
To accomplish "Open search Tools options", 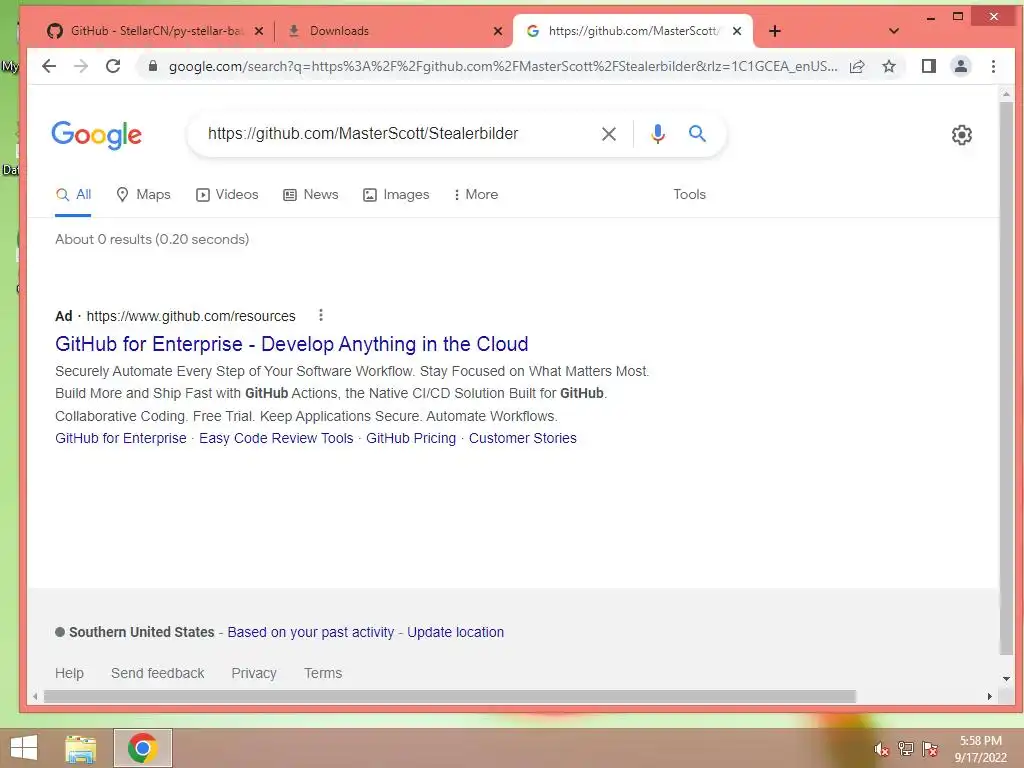I will (690, 195).
